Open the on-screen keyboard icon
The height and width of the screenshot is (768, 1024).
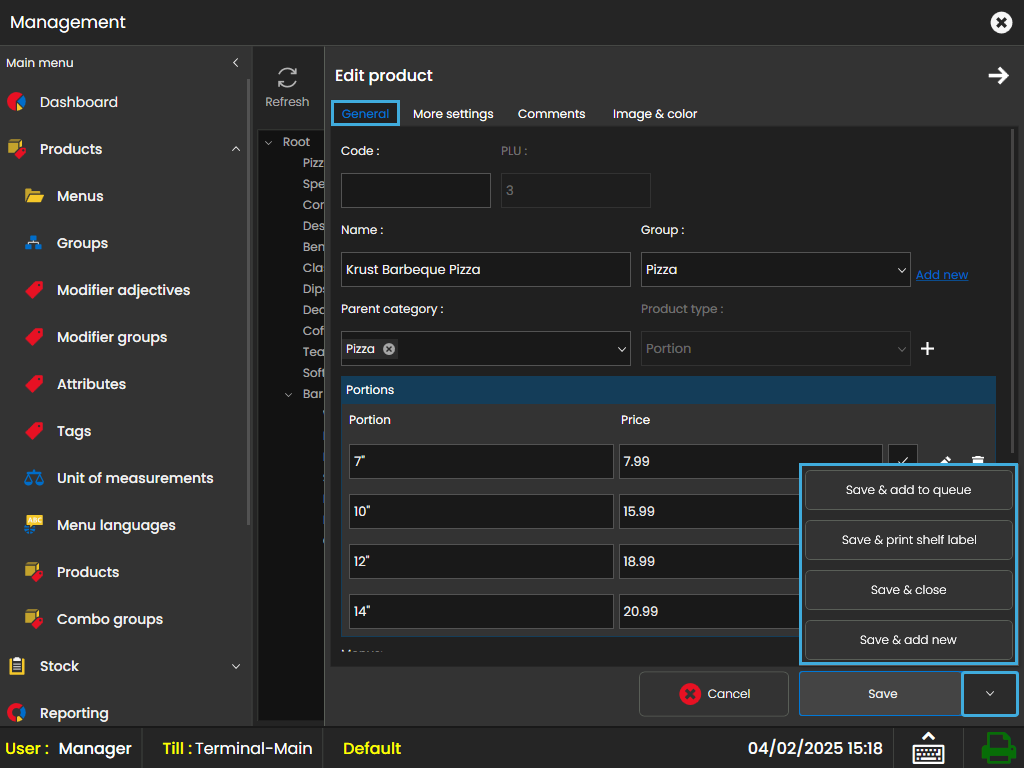pos(928,748)
